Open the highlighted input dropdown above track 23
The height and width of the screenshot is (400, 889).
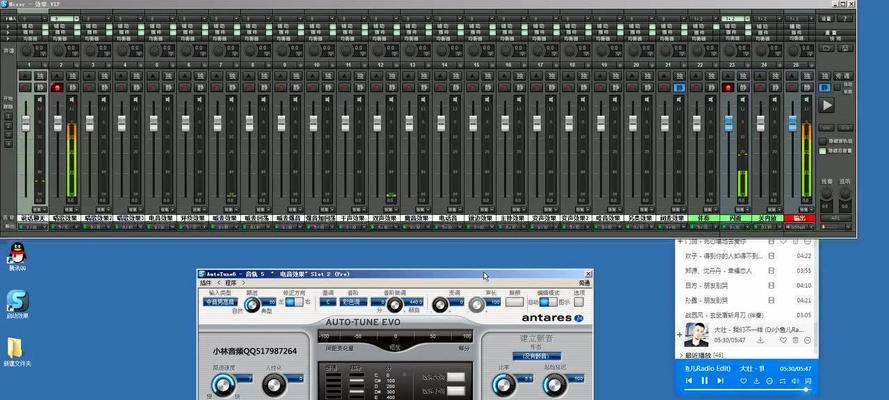[x=733, y=19]
